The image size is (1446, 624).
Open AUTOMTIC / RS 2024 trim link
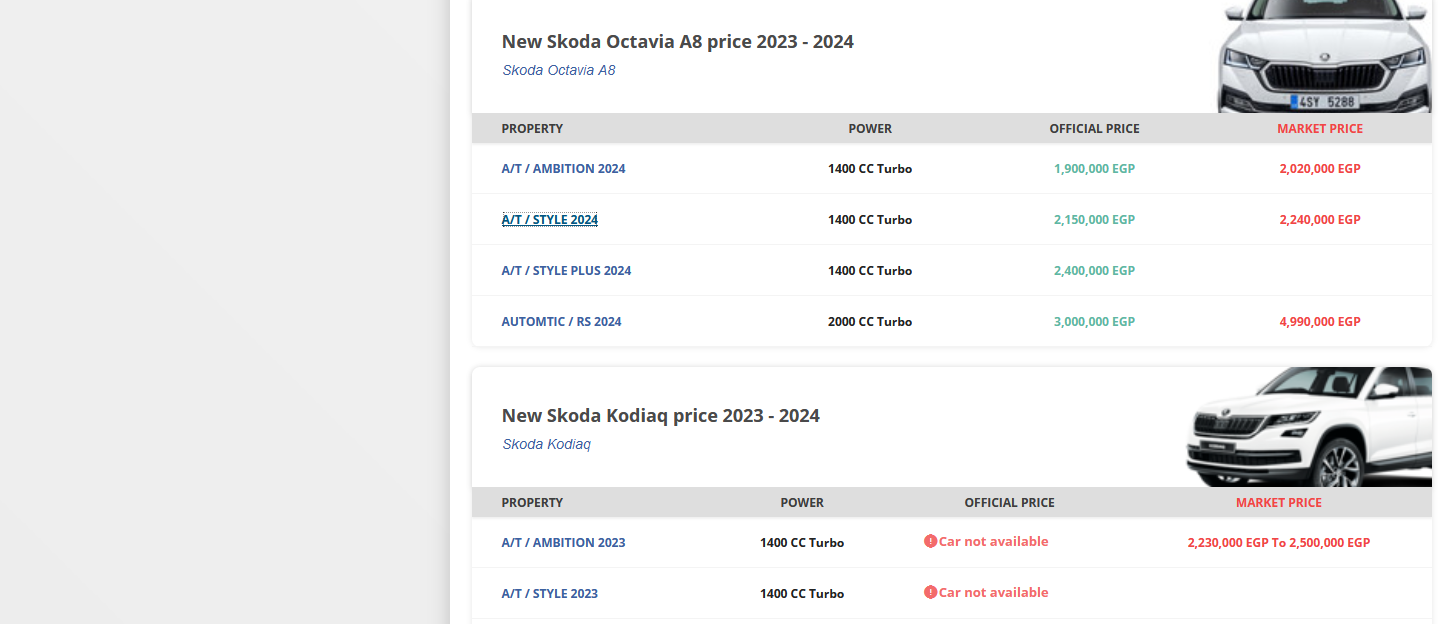click(x=561, y=322)
